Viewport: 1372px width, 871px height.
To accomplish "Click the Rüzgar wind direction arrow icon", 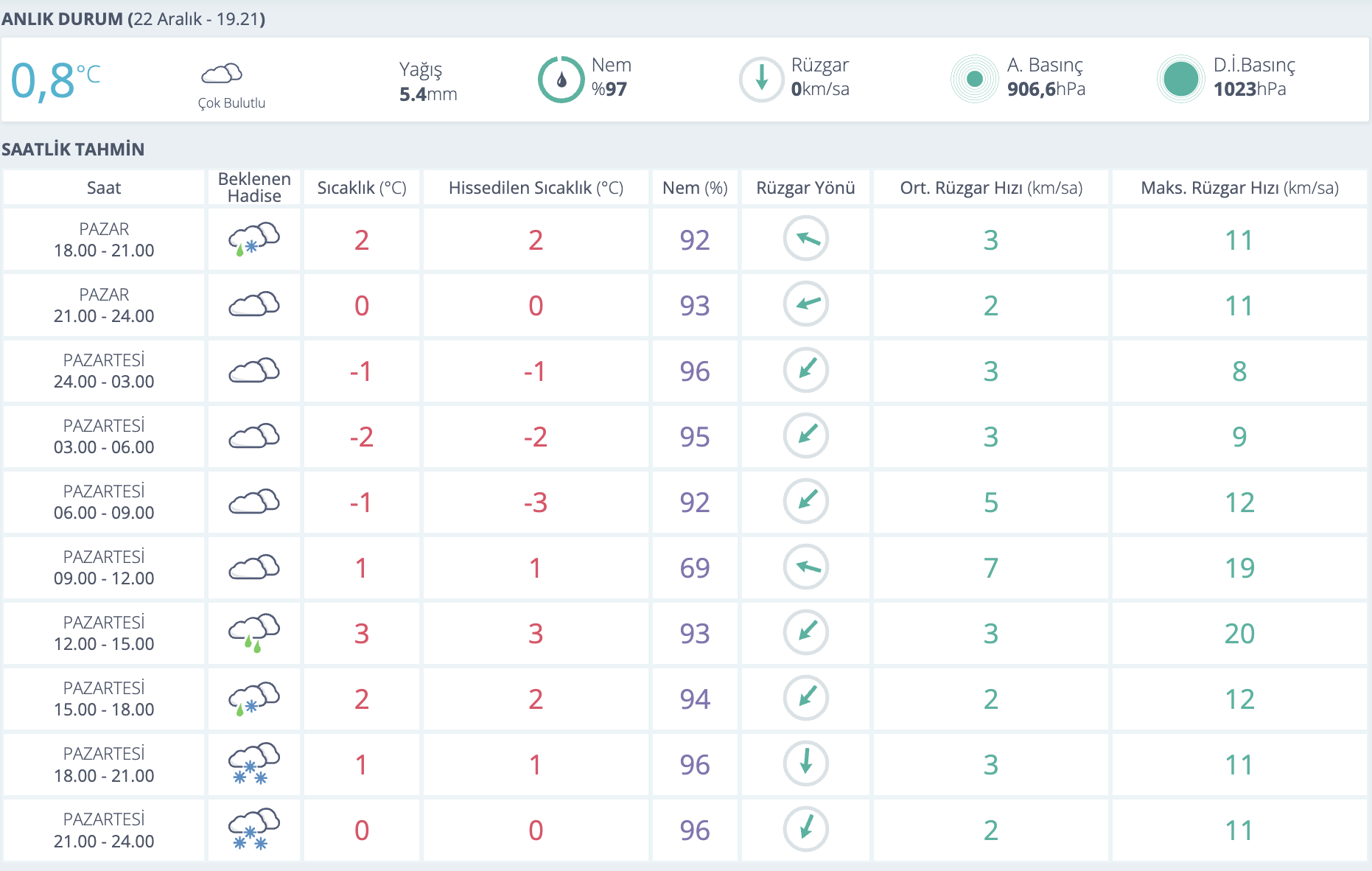I will (761, 80).
